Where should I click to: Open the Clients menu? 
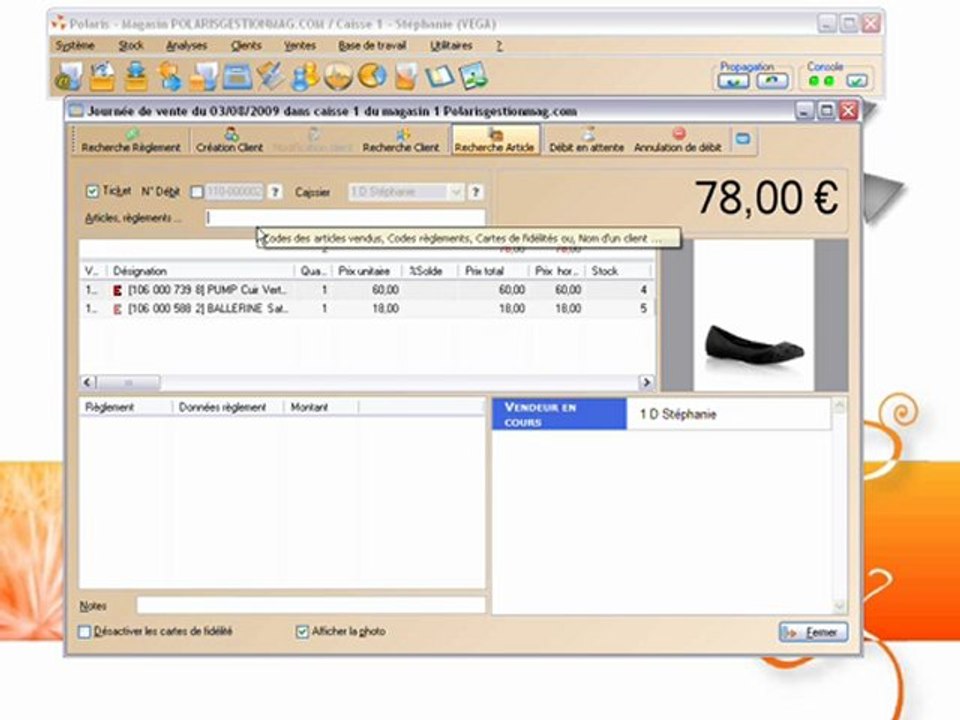tap(246, 45)
